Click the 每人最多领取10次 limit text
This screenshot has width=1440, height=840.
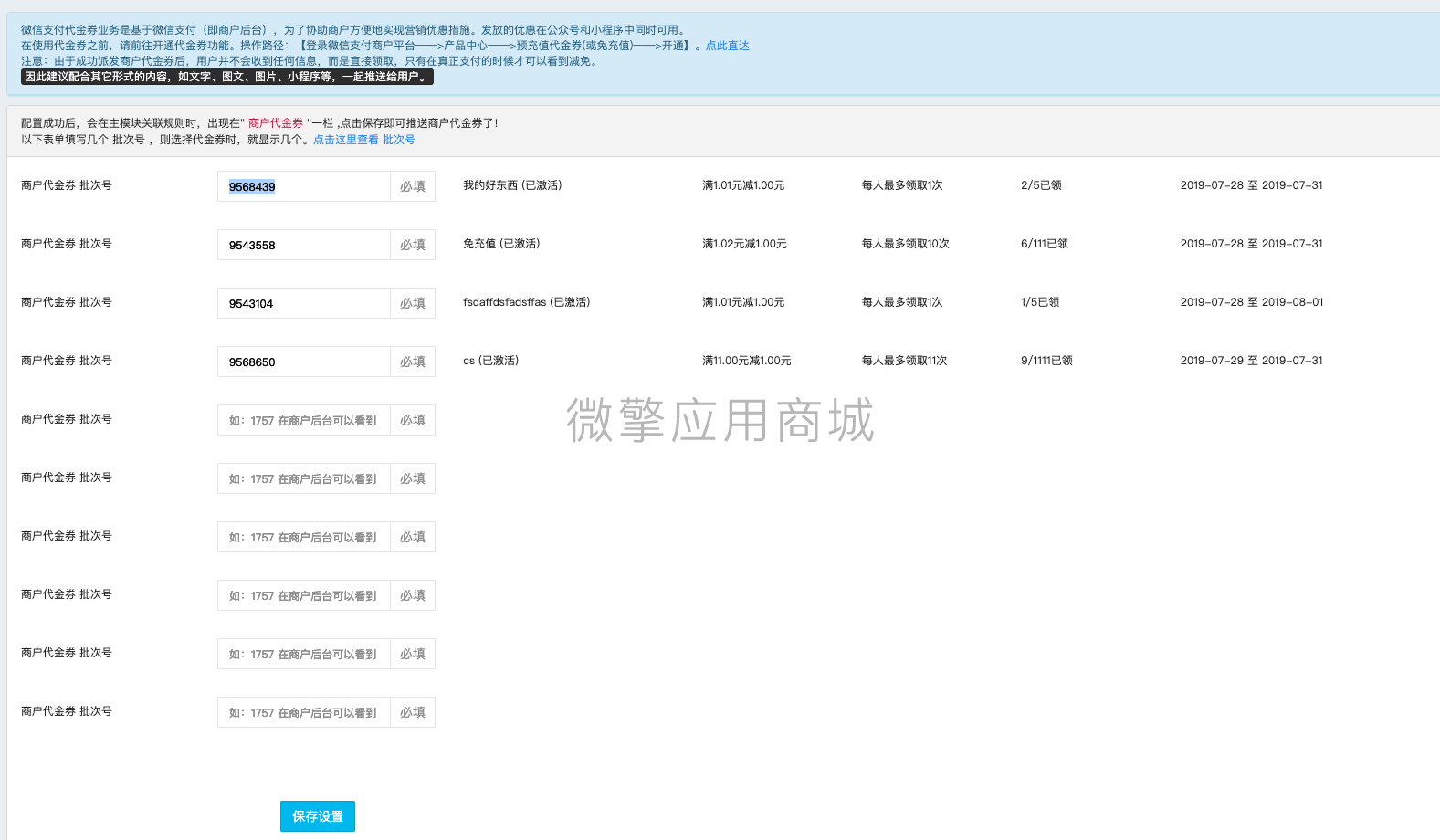906,244
